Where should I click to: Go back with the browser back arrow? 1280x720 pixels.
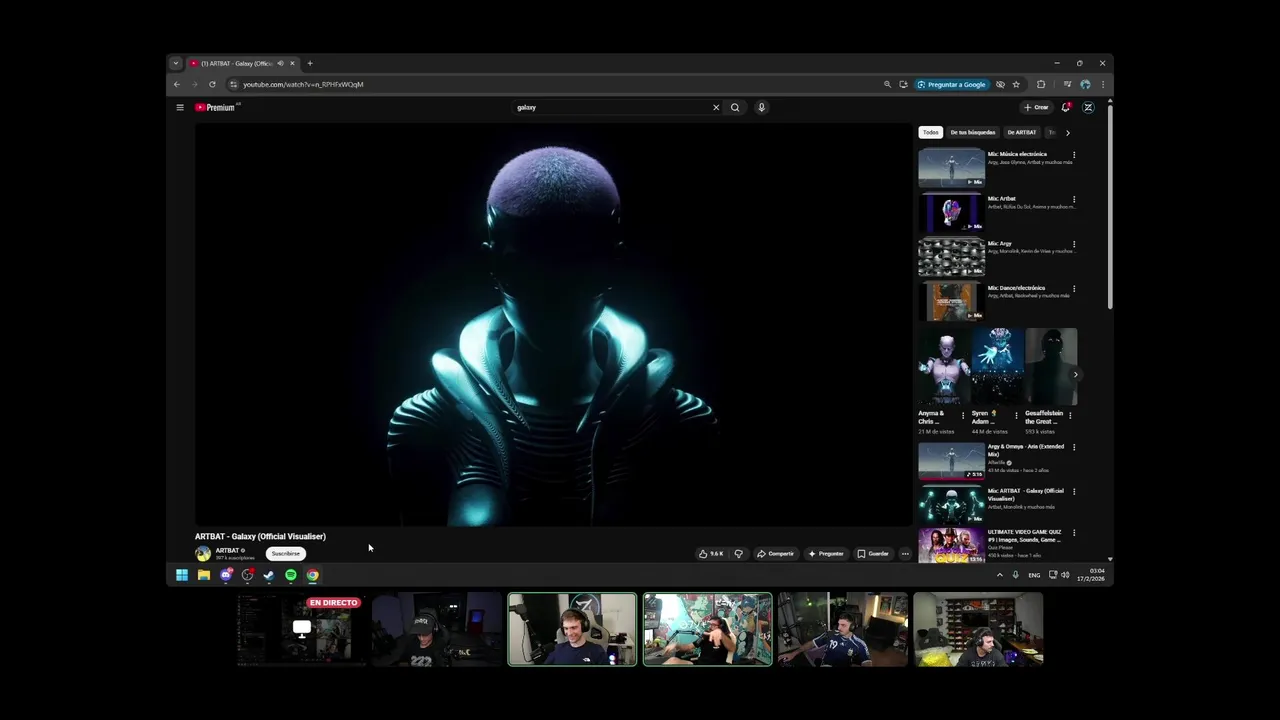[x=177, y=84]
